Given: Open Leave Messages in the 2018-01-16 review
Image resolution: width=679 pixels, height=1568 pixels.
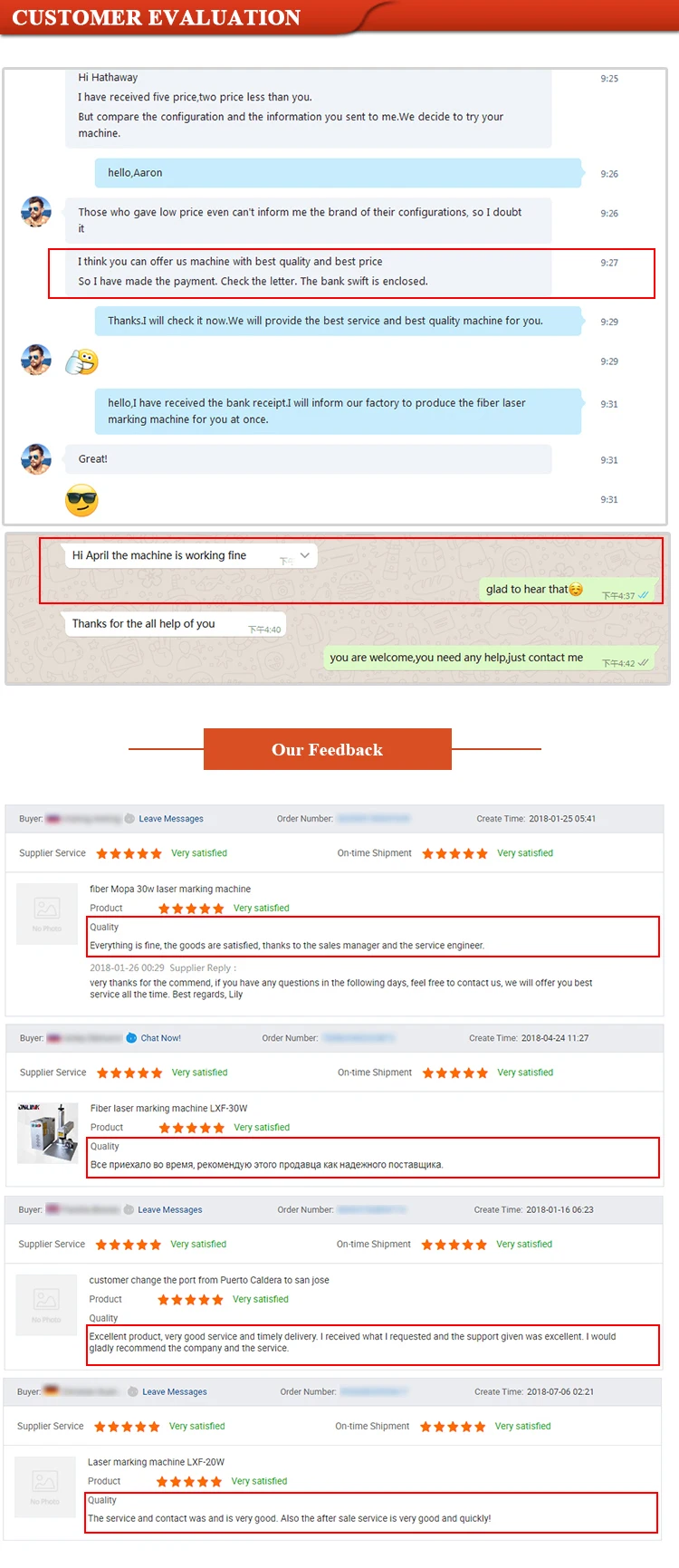Looking at the screenshot, I should [170, 1210].
